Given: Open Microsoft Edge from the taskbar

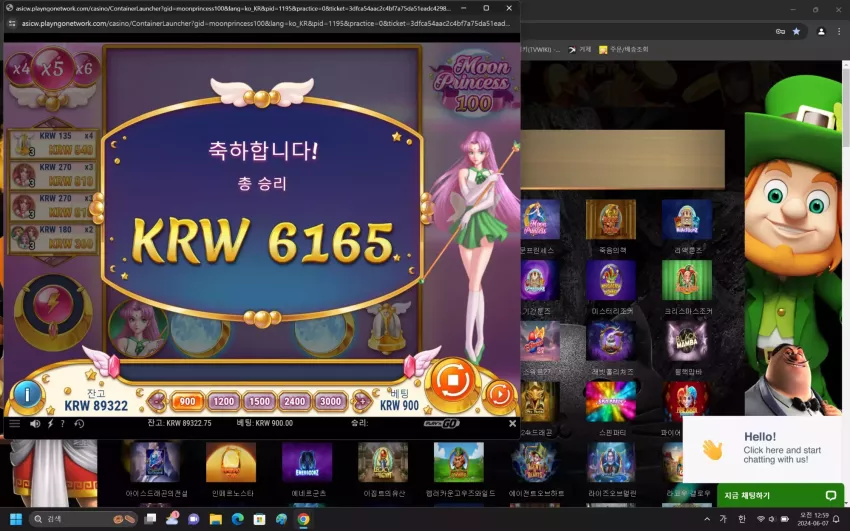Looking at the screenshot, I should [x=237, y=519].
